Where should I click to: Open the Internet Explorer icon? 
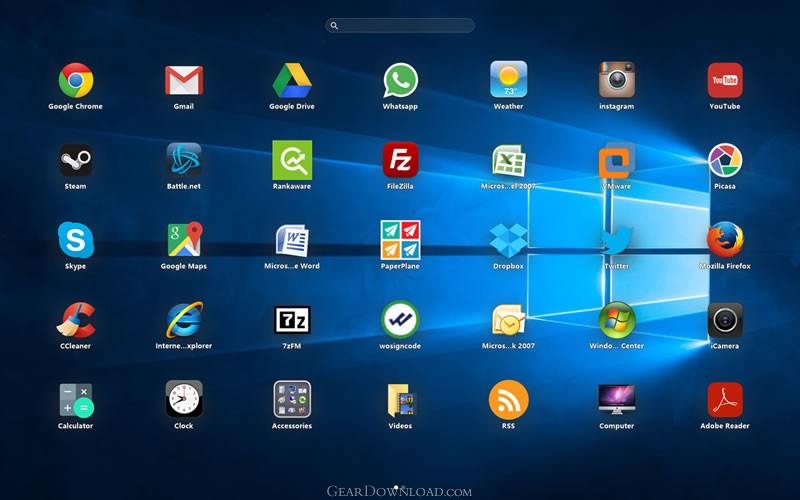(x=184, y=319)
